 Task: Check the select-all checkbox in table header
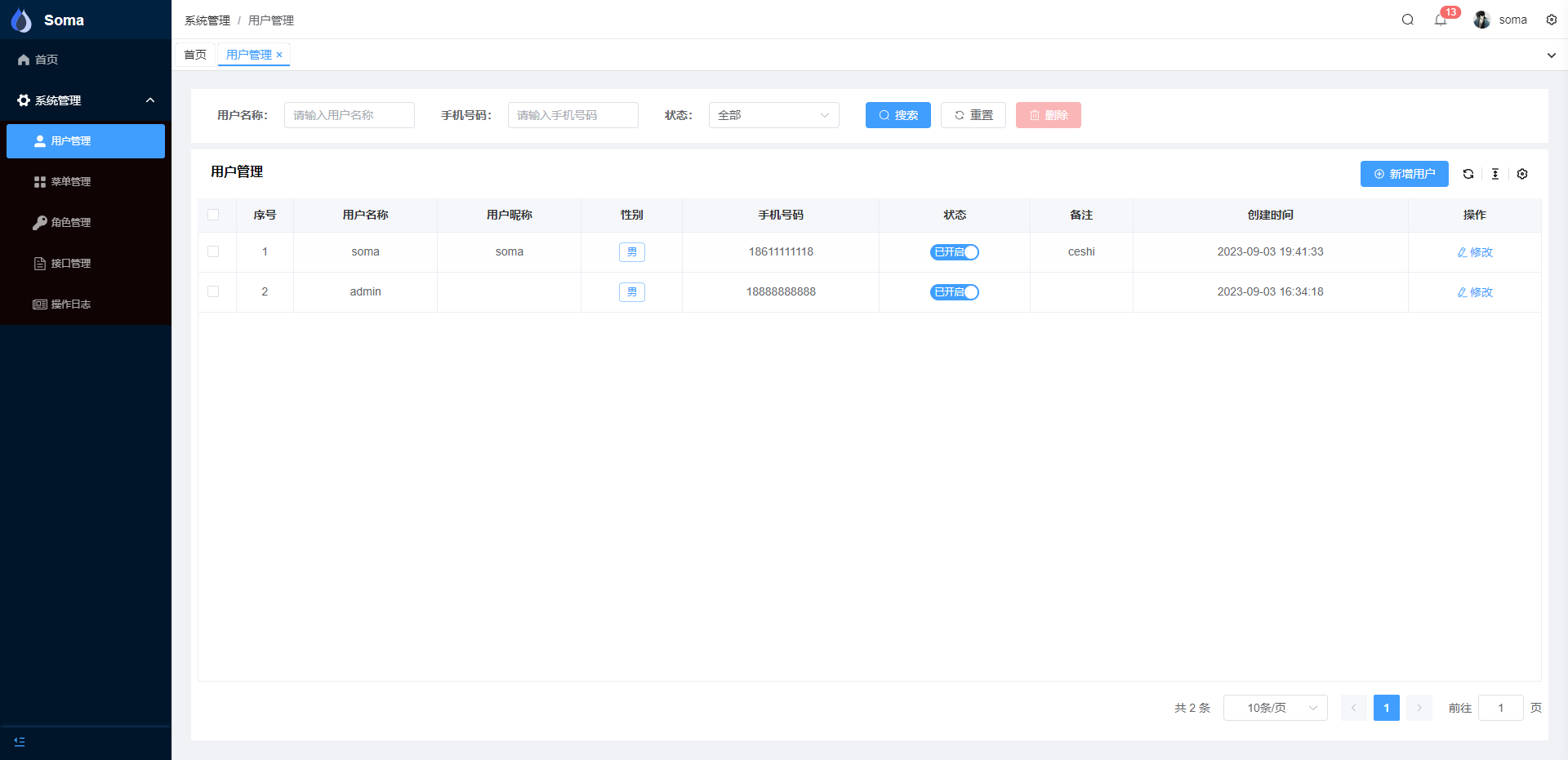[x=213, y=215]
